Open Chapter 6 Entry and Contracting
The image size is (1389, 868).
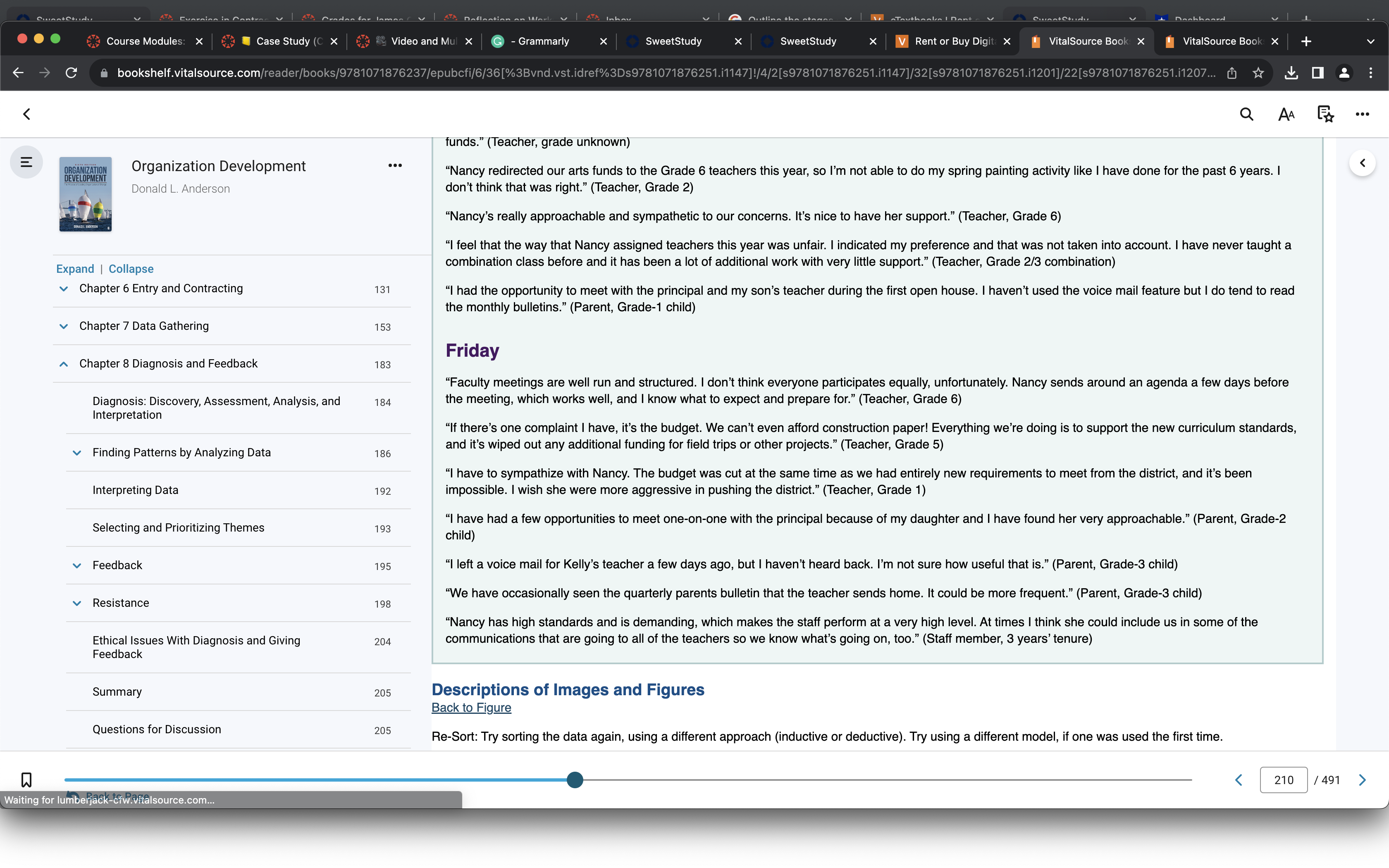pyautogui.click(x=161, y=289)
